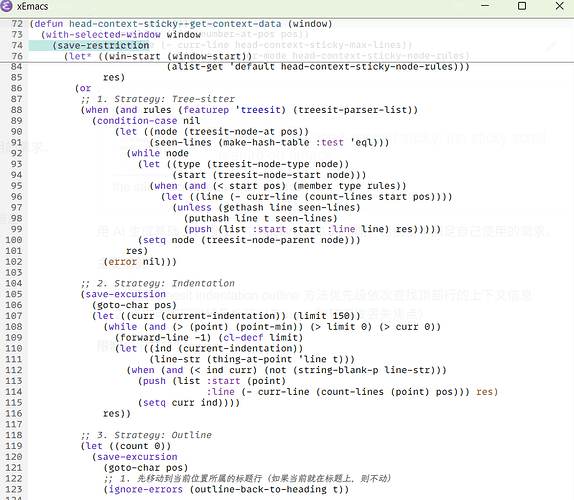Click line number 87 in gutter
The image size is (574, 500).
pyautogui.click(x=16, y=99)
